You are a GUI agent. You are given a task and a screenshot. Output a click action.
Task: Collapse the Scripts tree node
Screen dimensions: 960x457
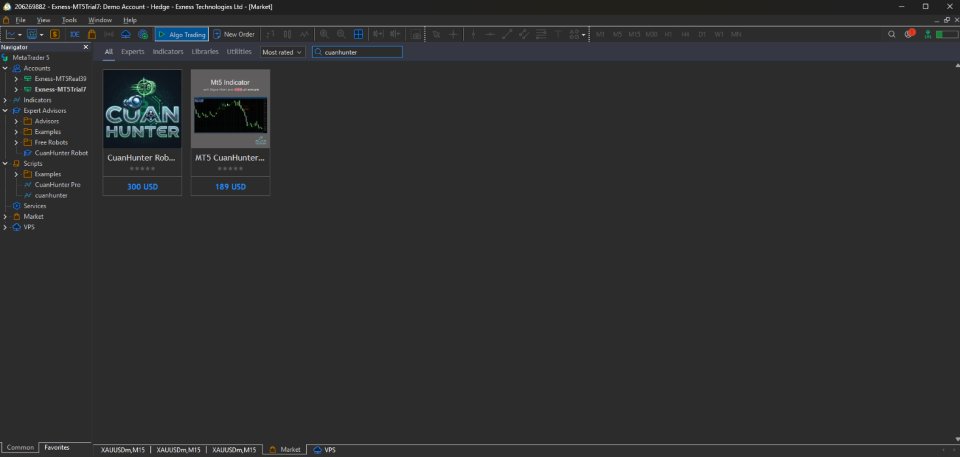pyautogui.click(x=6, y=164)
